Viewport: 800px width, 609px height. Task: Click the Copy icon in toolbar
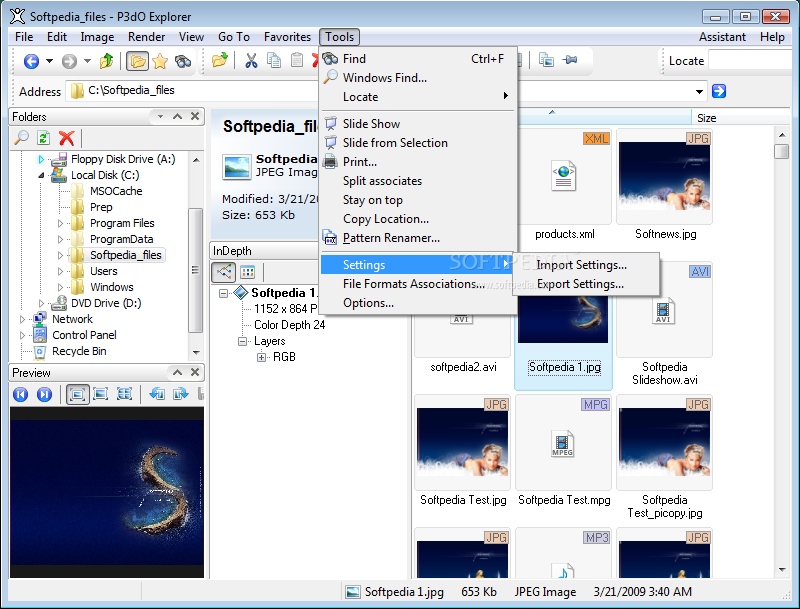click(x=274, y=61)
